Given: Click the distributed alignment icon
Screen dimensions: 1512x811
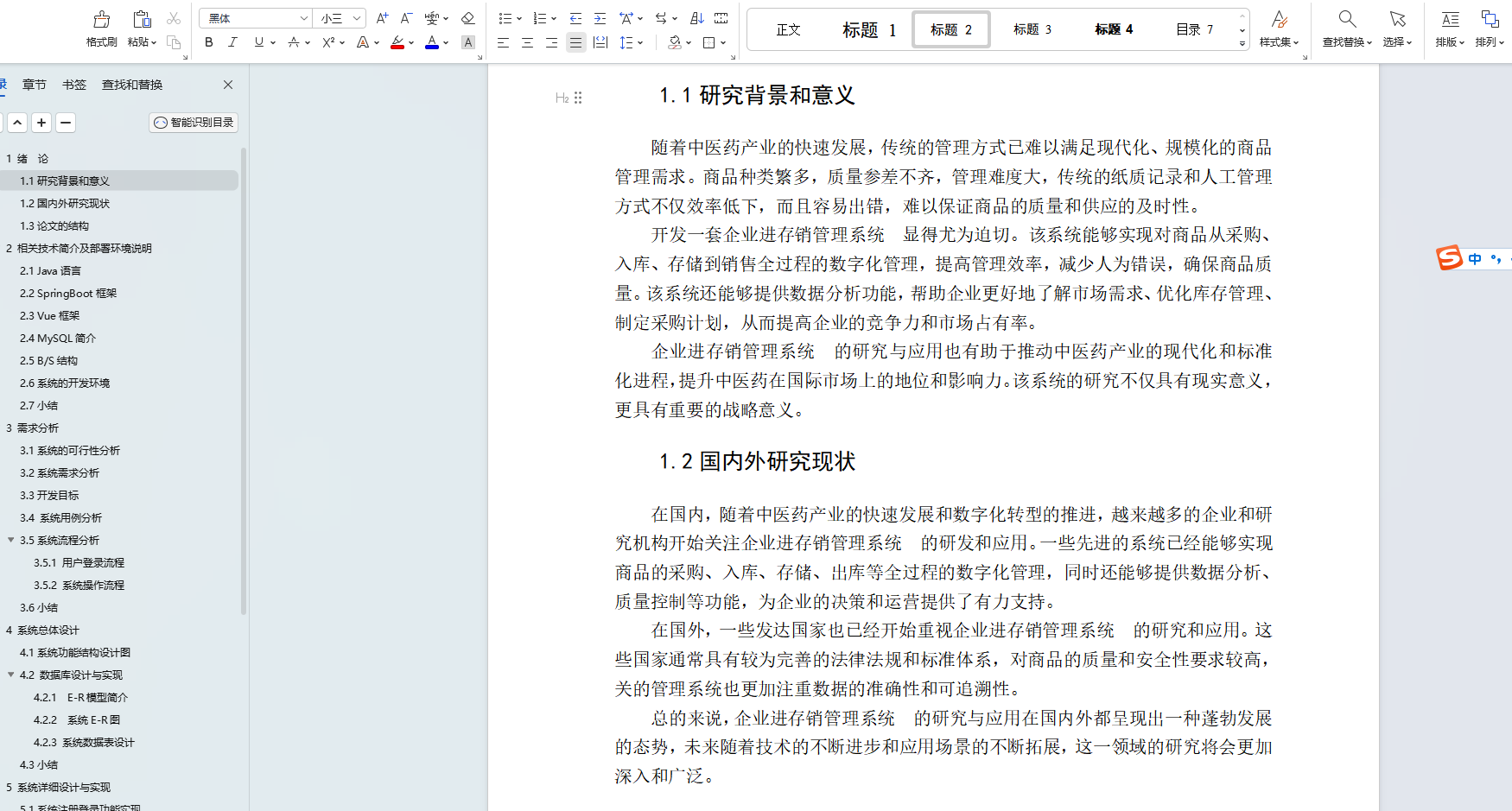Looking at the screenshot, I should [x=600, y=42].
